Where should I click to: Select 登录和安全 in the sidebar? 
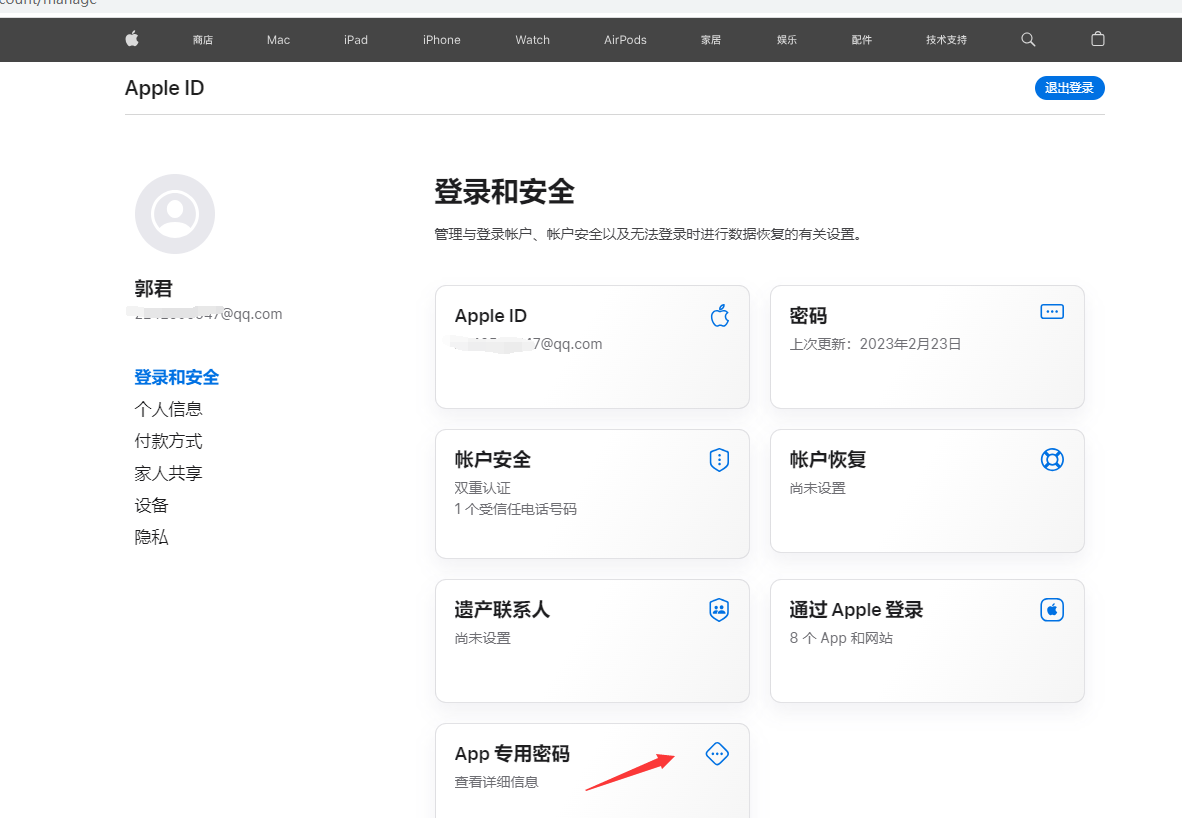(x=176, y=377)
